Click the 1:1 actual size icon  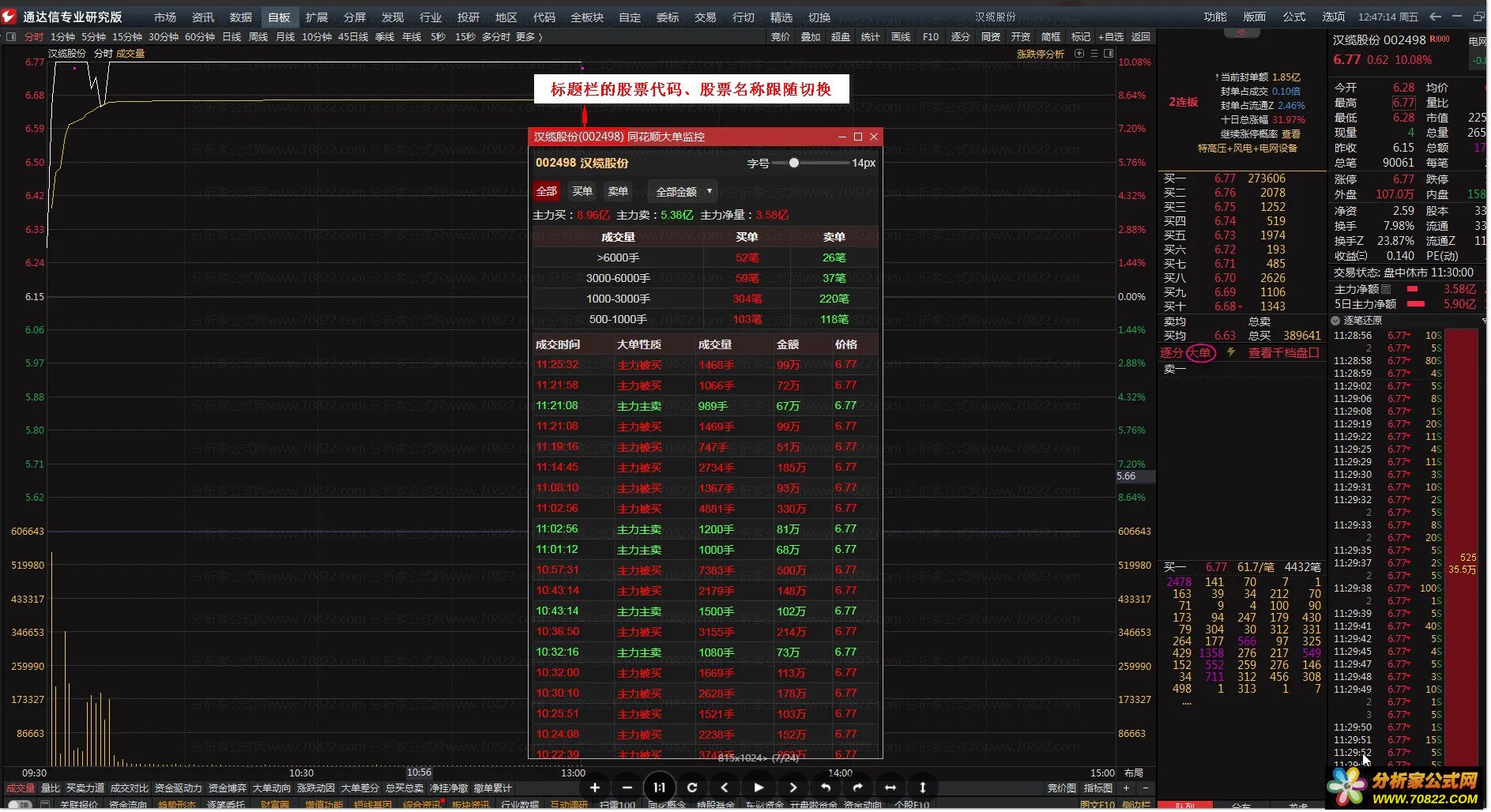(x=659, y=787)
